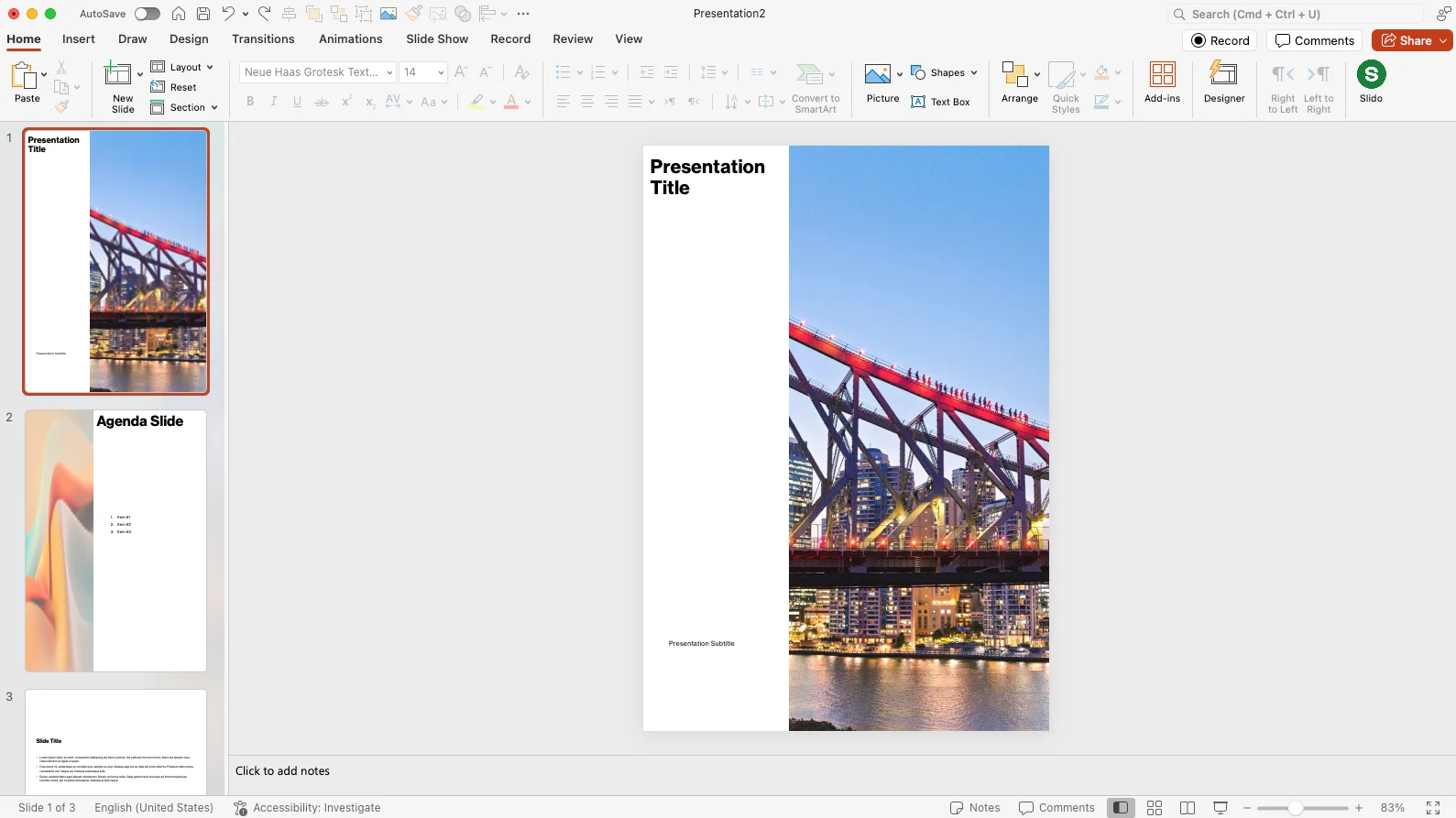This screenshot has width=1456, height=818.
Task: Click the Reset slide button
Action: point(174,87)
